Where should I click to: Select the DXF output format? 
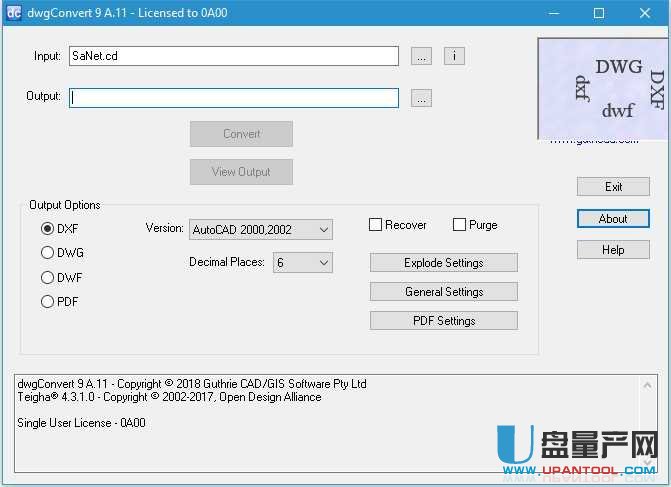pos(47,229)
